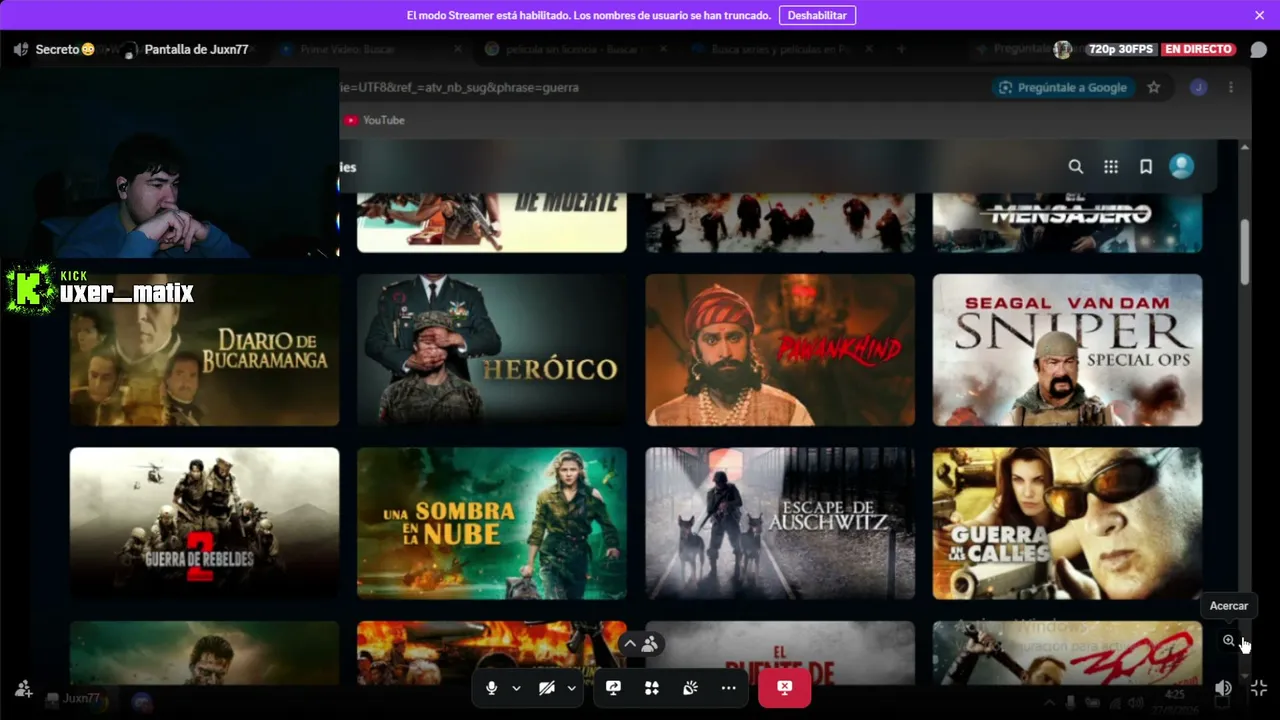Click Pregúntale a Google button
The width and height of the screenshot is (1280, 720).
[1062, 87]
